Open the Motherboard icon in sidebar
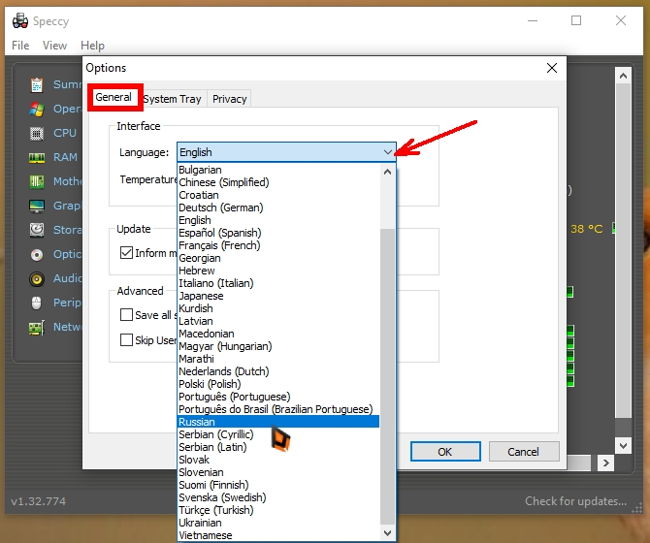Screen dimensions: 650x543 [36, 182]
